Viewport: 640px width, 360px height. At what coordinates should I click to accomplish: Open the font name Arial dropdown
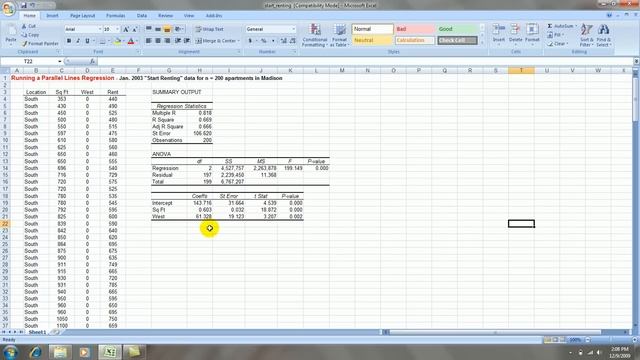100,29
